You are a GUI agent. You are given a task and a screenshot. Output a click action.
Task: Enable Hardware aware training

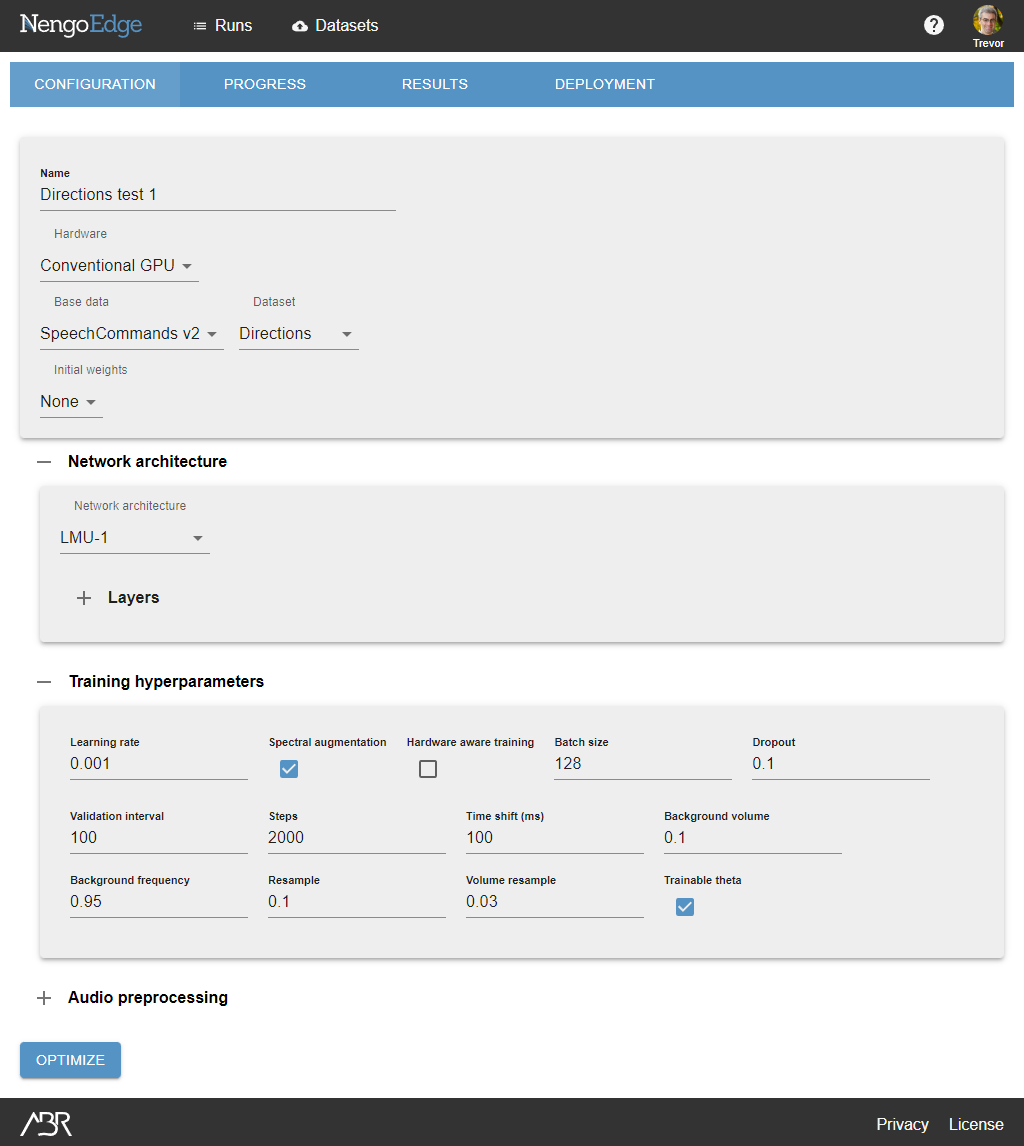click(428, 769)
